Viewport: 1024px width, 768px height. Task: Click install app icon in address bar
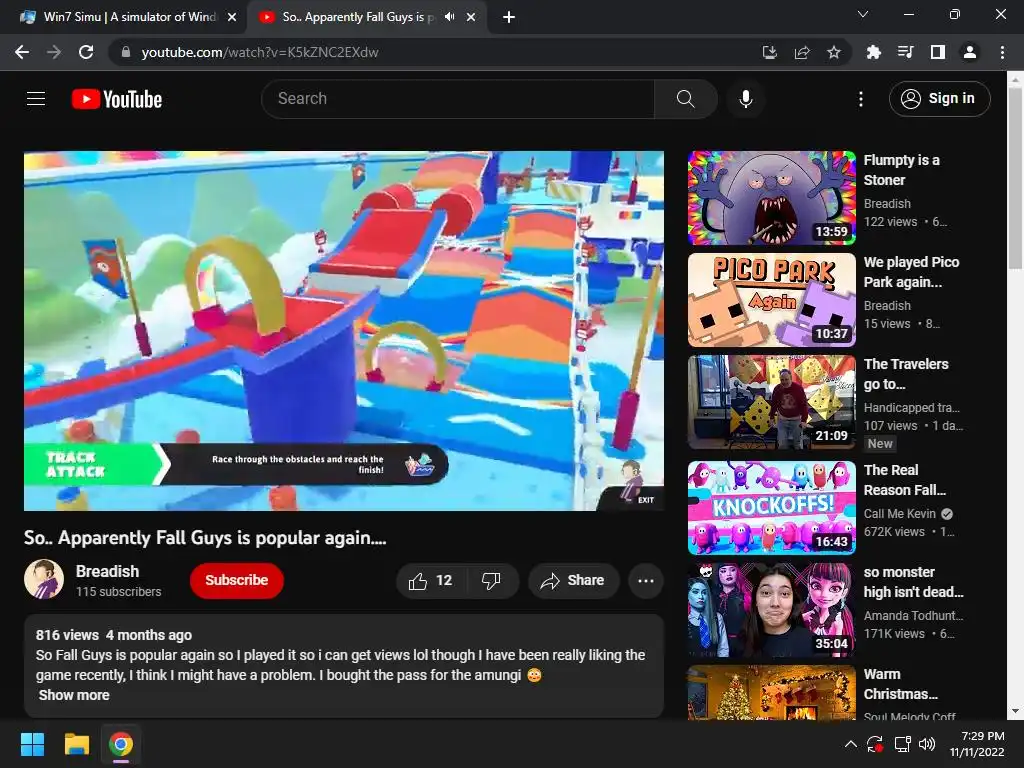point(770,52)
